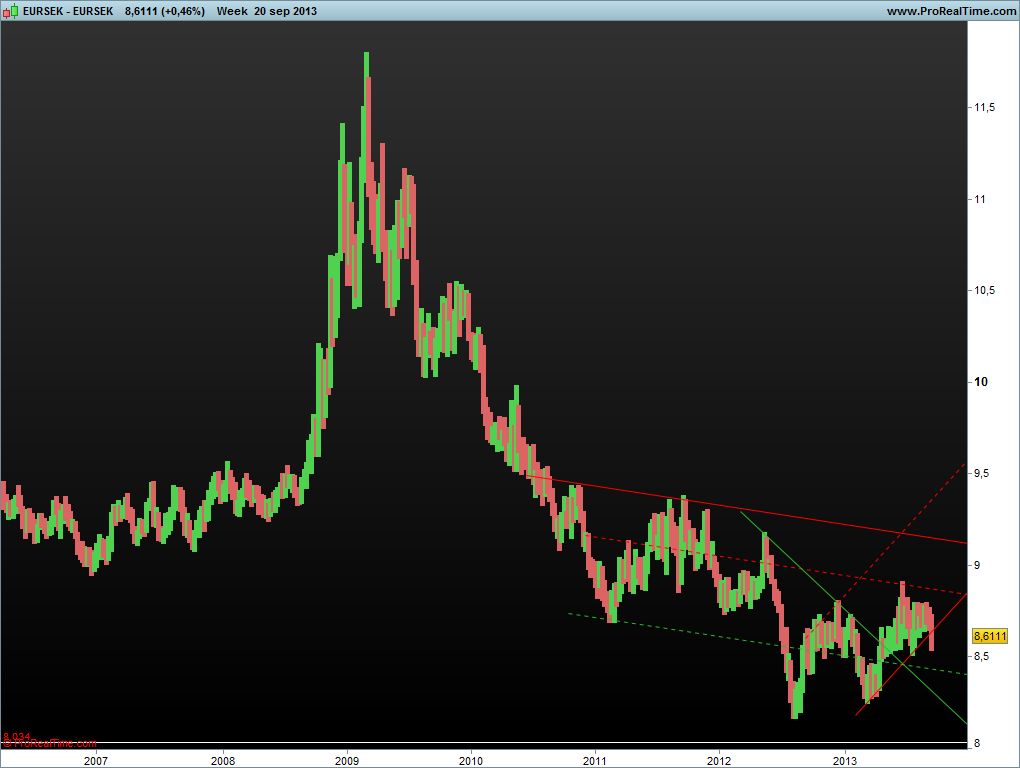This screenshot has width=1020, height=768.
Task: Click the 8 level on the price axis
Action: [x=977, y=742]
